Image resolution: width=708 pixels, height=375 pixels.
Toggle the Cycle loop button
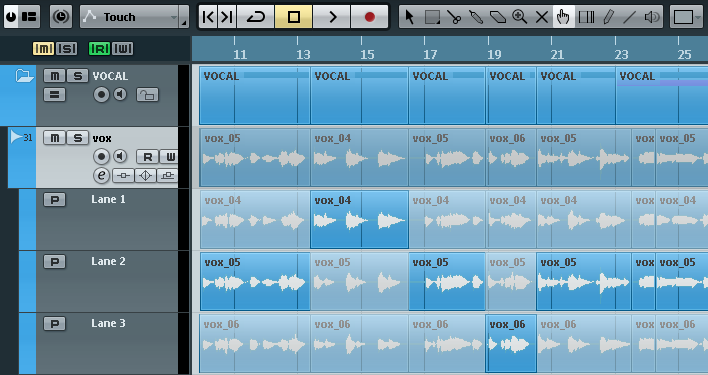click(256, 17)
